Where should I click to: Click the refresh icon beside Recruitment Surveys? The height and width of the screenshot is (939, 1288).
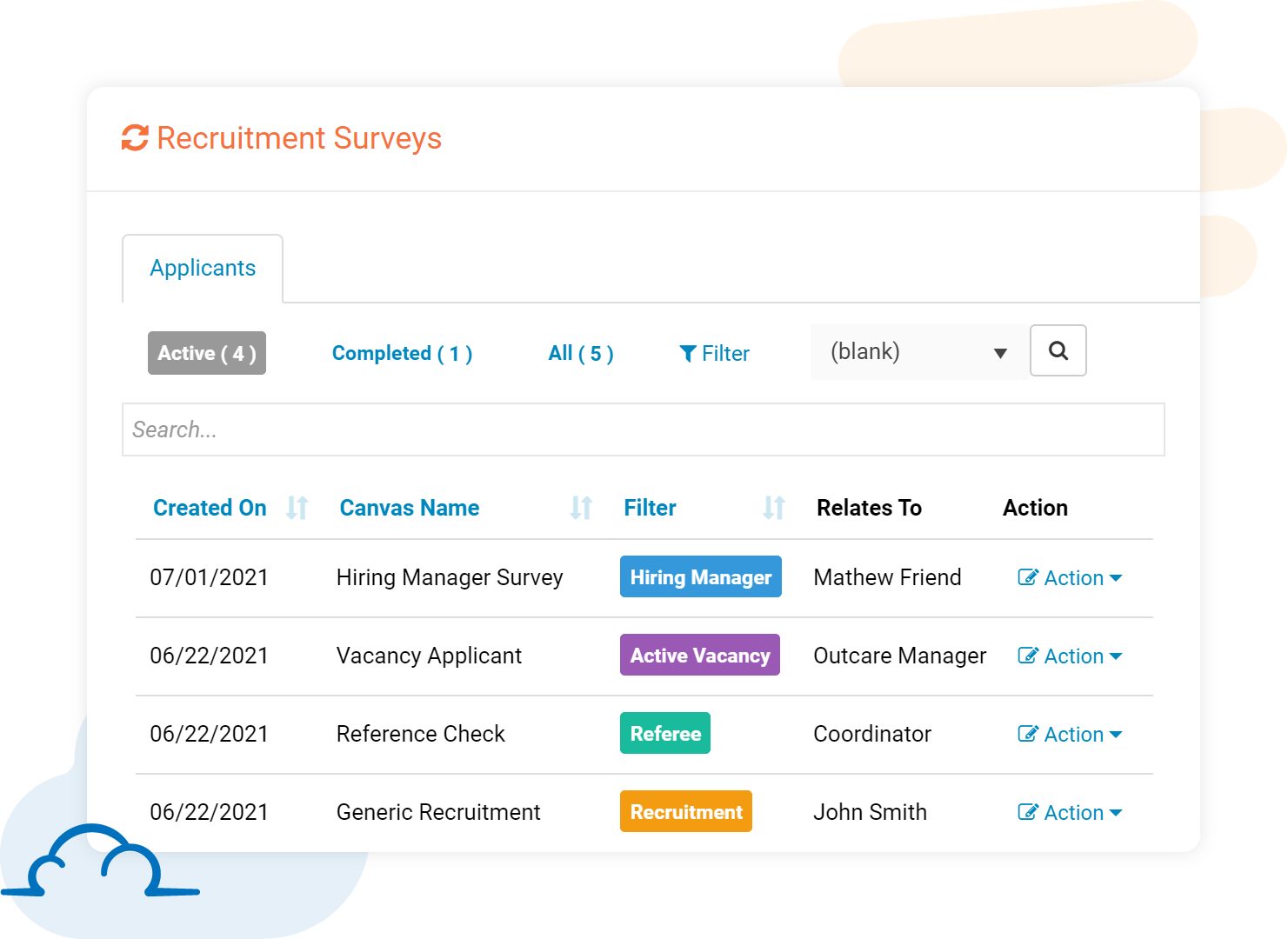(134, 138)
